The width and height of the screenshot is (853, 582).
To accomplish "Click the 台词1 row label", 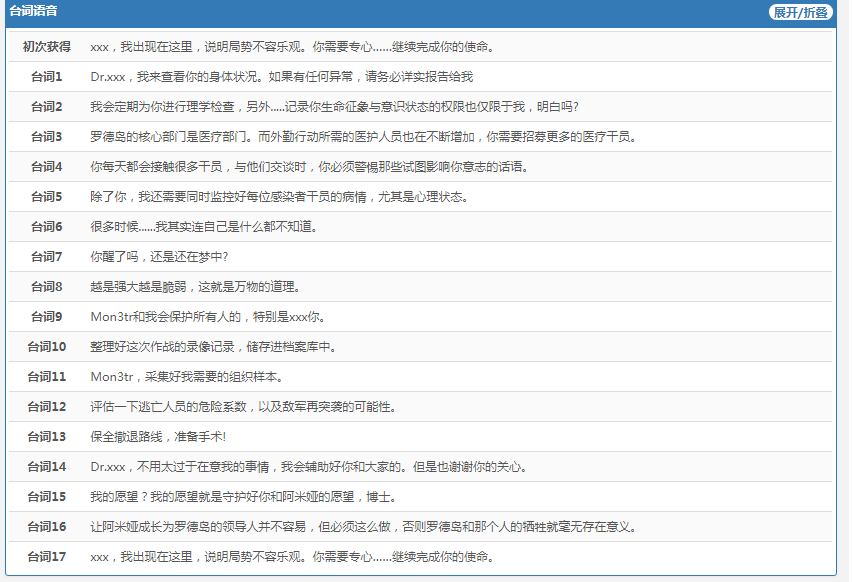I will tap(47, 77).
